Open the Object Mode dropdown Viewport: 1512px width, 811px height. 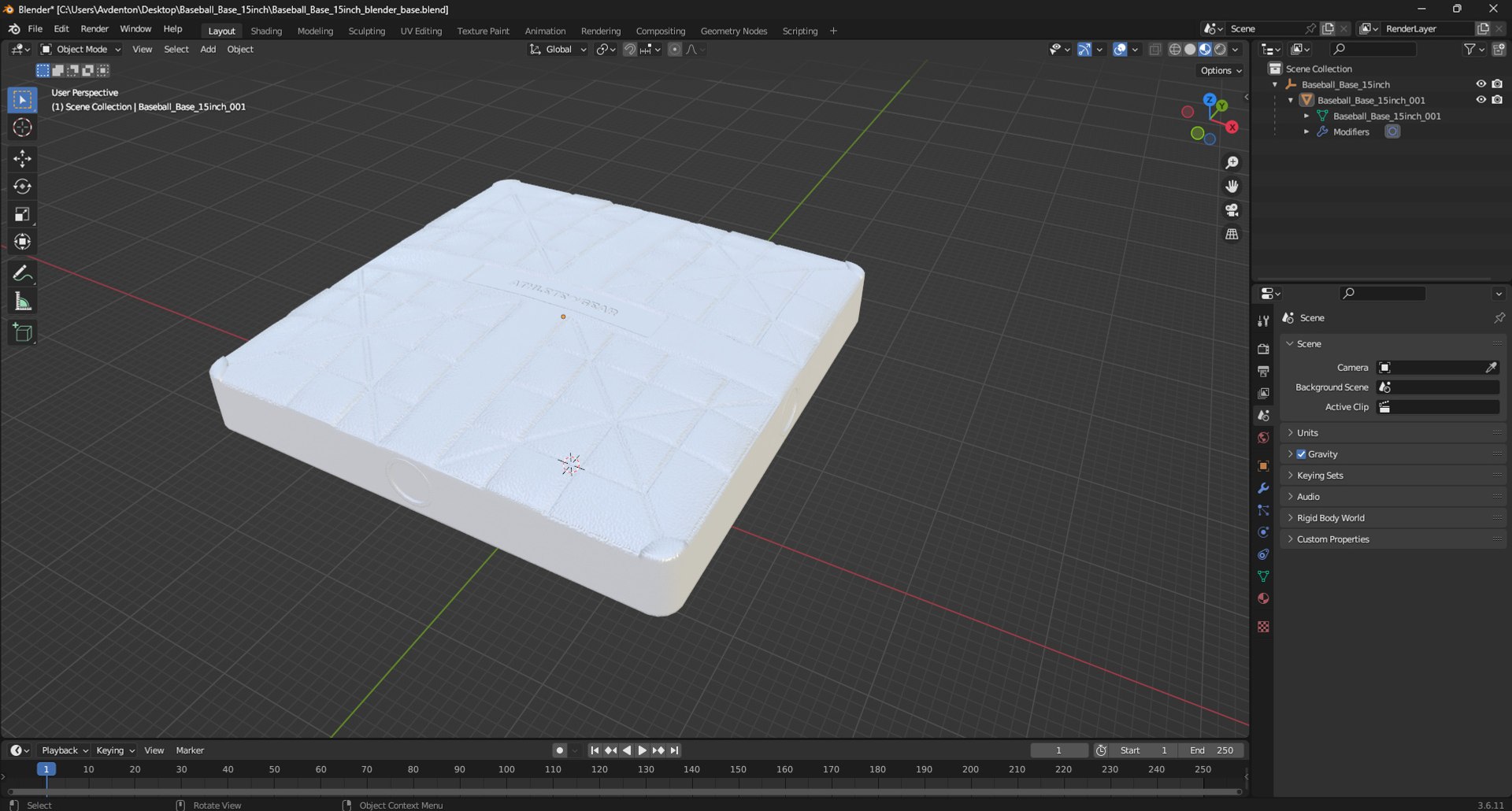[80, 49]
